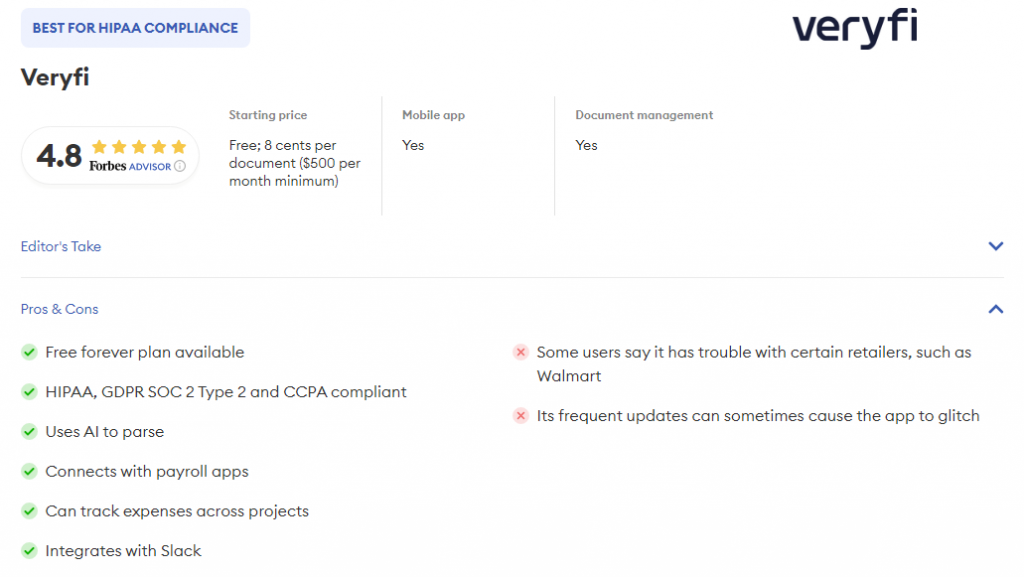Click the Pros & Cons section label
The width and height of the screenshot is (1024, 577).
coord(60,309)
